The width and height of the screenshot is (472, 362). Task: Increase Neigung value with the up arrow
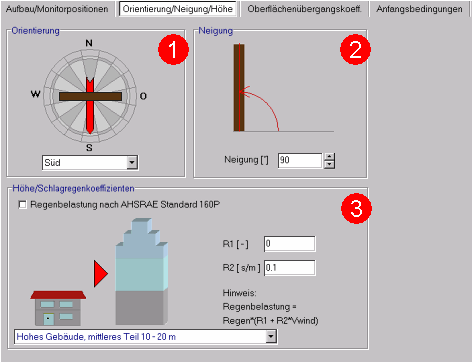pyautogui.click(x=329, y=157)
